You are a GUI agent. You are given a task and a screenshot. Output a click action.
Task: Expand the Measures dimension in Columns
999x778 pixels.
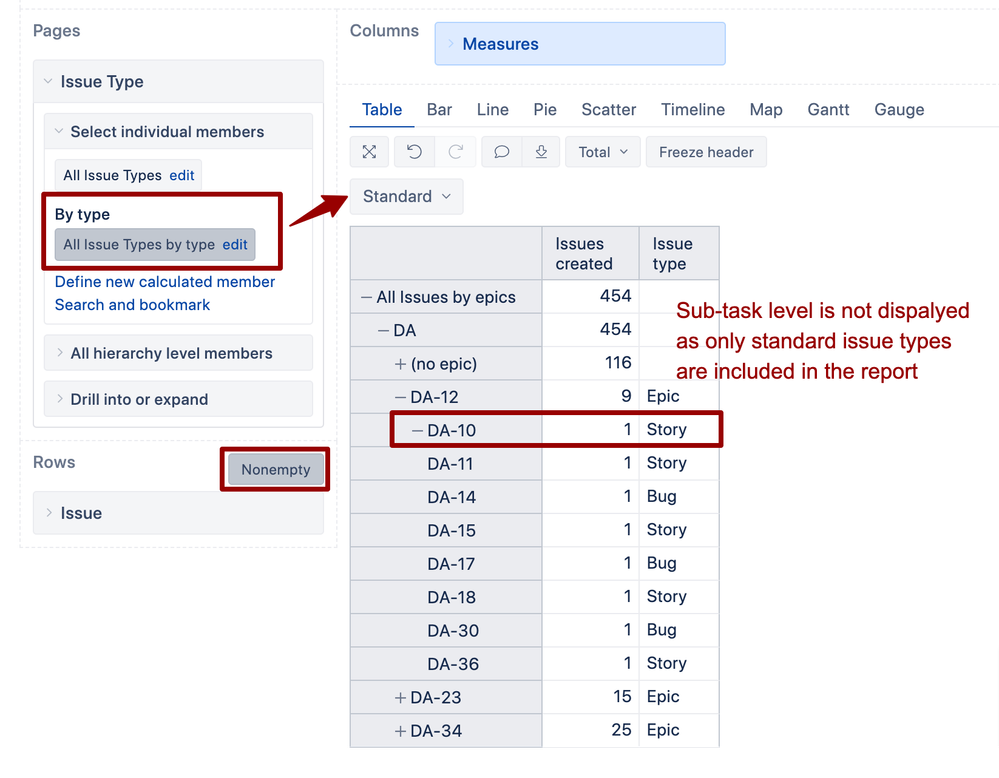[450, 43]
